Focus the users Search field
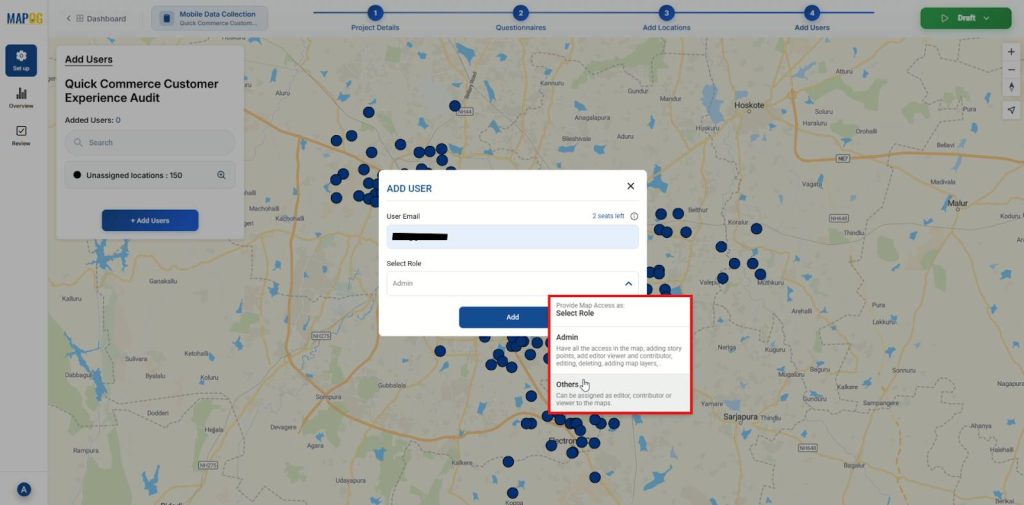The height and width of the screenshot is (505, 1024). click(x=150, y=142)
